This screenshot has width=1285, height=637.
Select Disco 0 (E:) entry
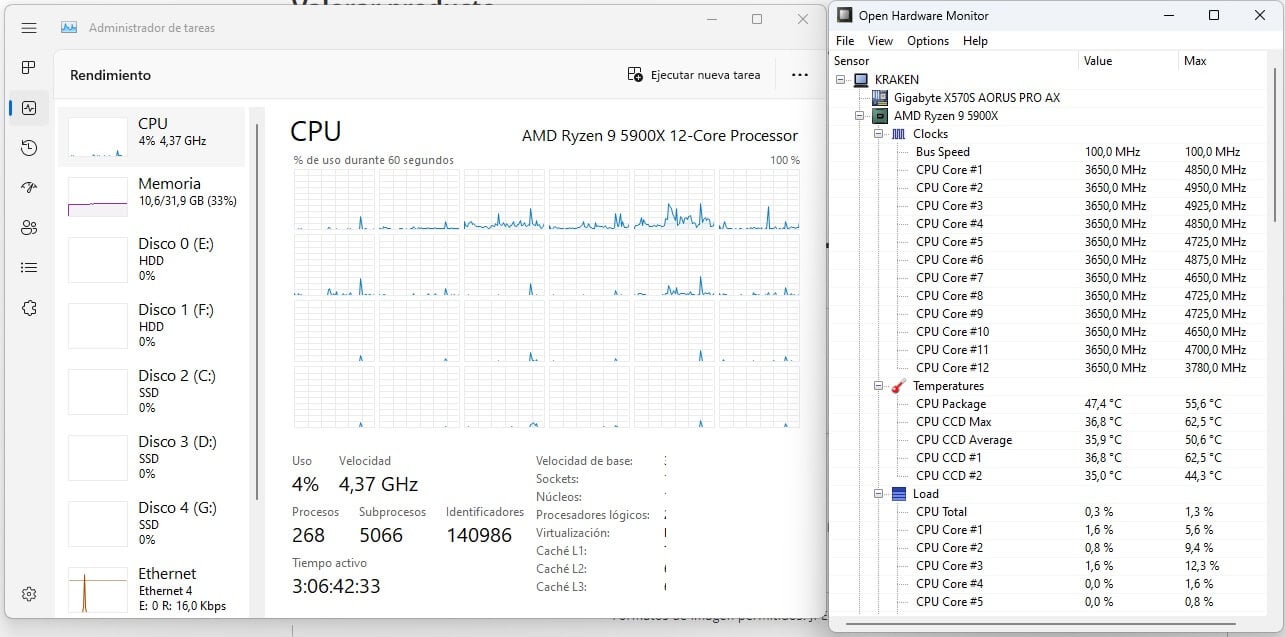[x=151, y=260]
